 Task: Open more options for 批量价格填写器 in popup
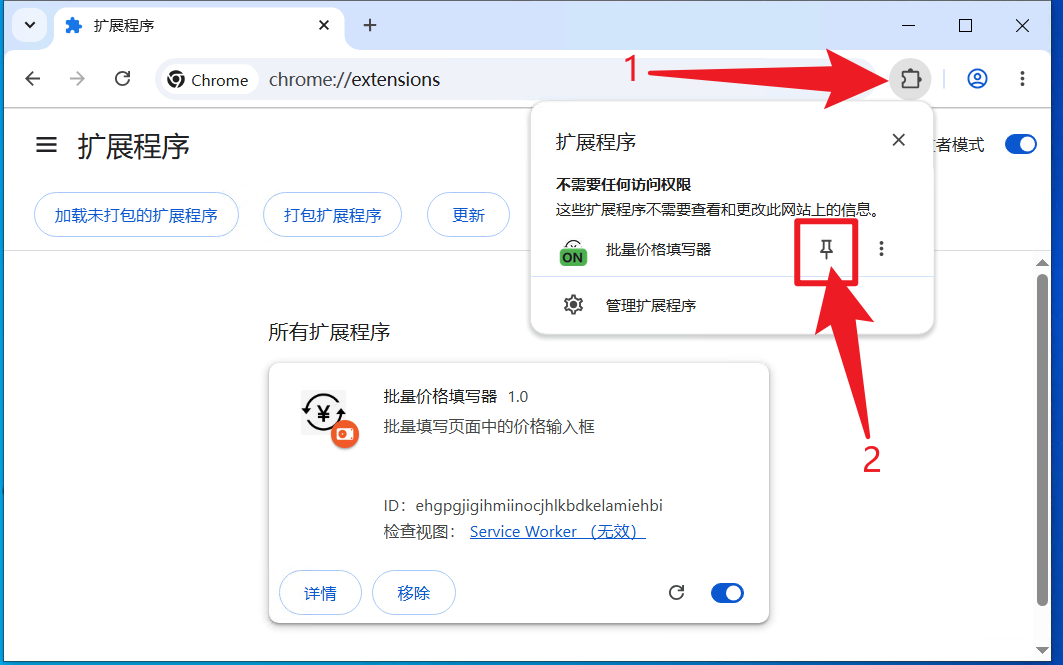click(x=881, y=249)
